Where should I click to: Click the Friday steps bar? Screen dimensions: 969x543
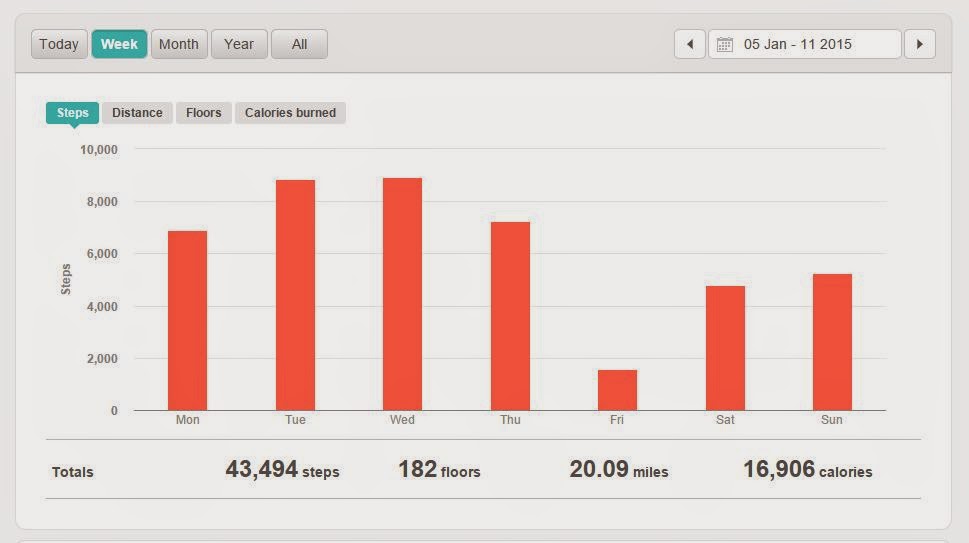pyautogui.click(x=617, y=390)
